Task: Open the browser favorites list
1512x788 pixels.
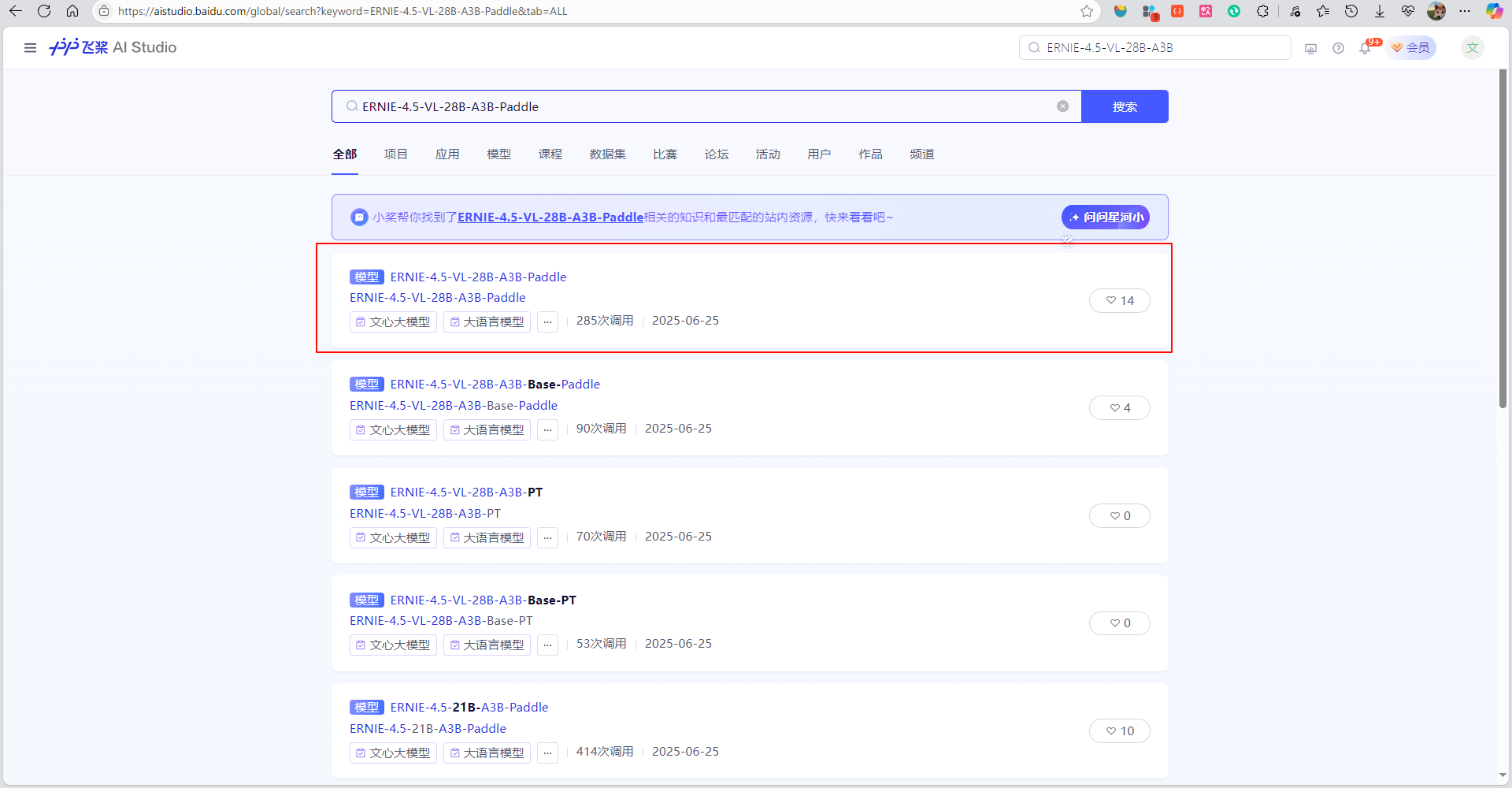Action: 1323,11
